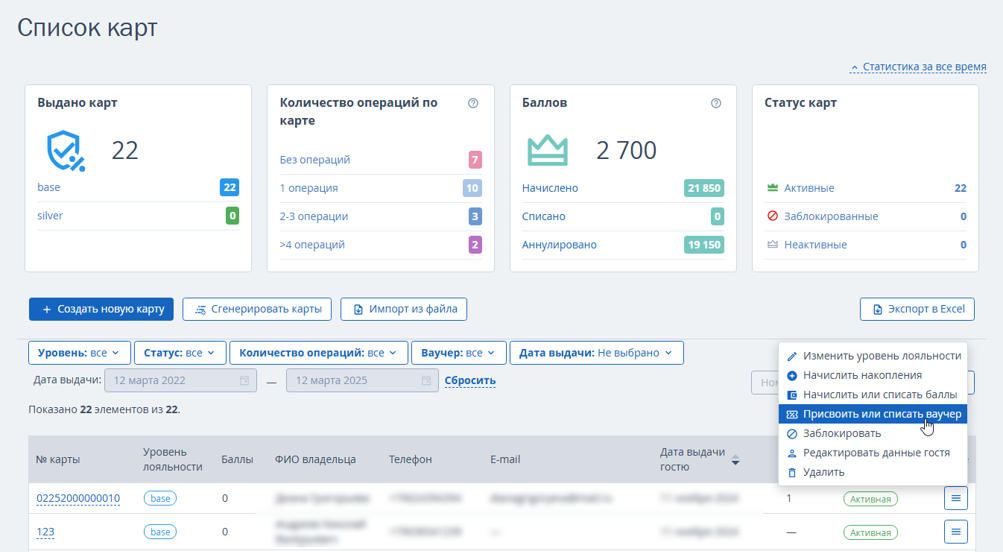
Task: Click the crown icon in Баллов card
Action: [x=548, y=151]
